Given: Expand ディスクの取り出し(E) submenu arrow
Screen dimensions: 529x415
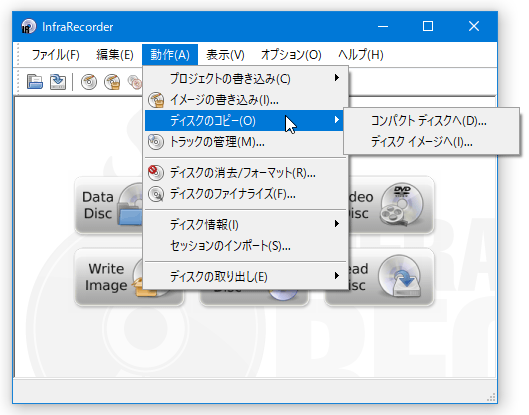Looking at the screenshot, I should [x=336, y=276].
